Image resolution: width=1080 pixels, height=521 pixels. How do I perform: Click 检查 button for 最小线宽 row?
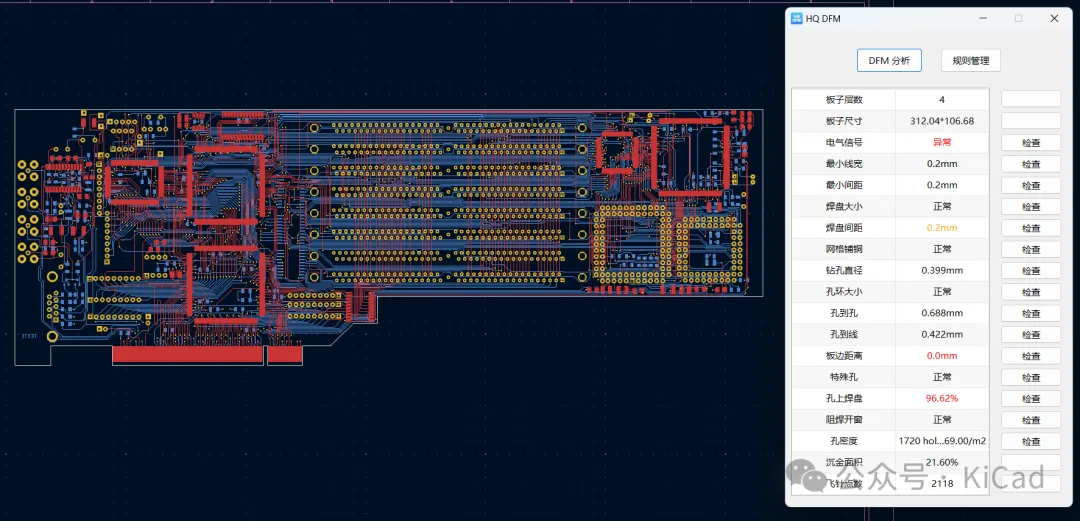point(1030,164)
